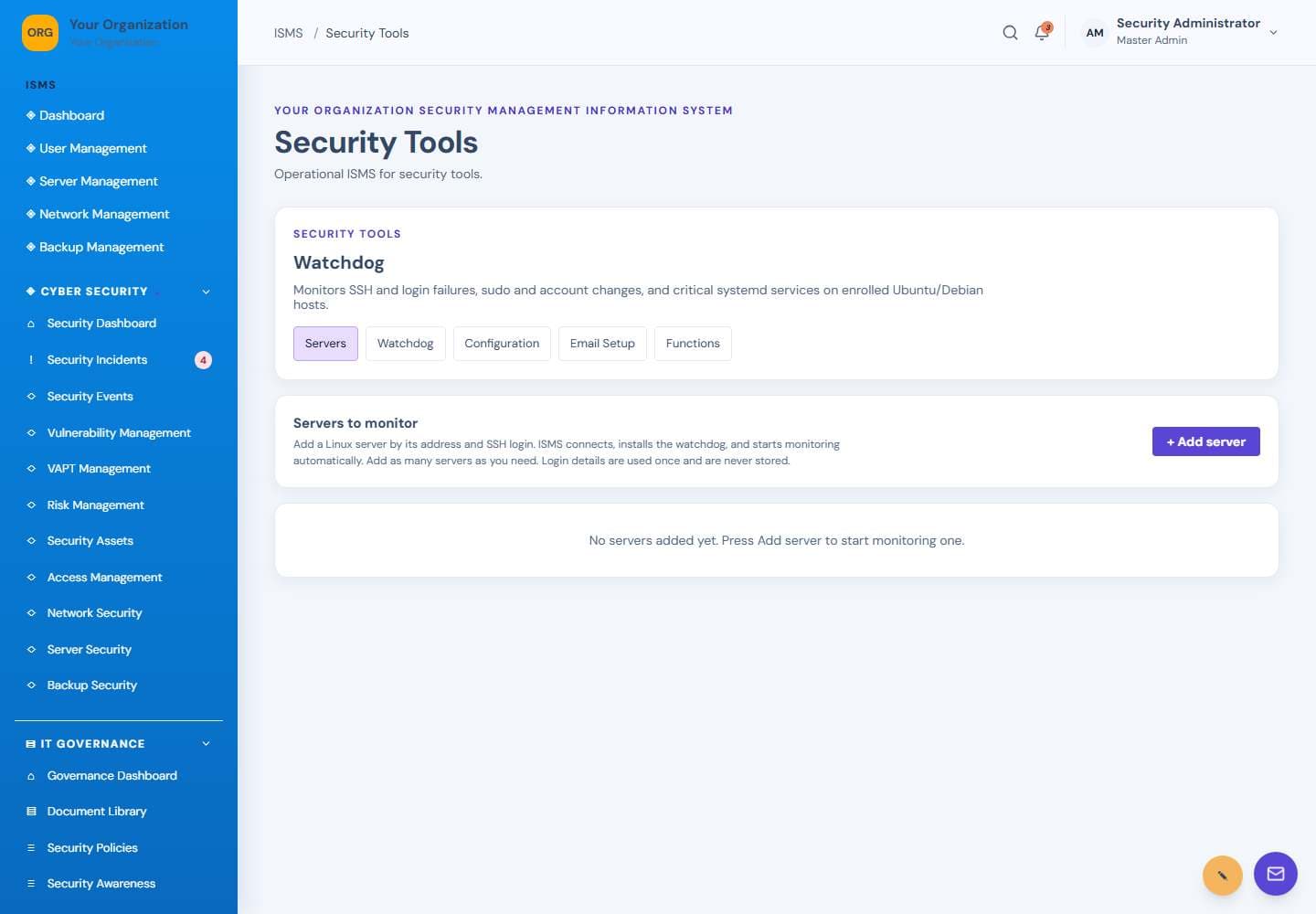Open the mail floating button
The height and width of the screenshot is (914, 1316).
click(x=1276, y=874)
